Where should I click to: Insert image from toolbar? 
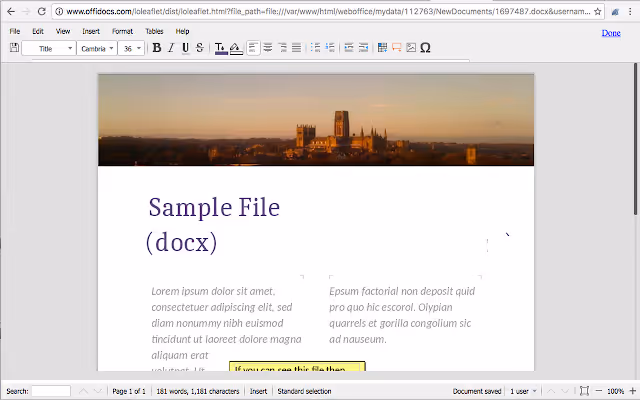[x=411, y=48]
